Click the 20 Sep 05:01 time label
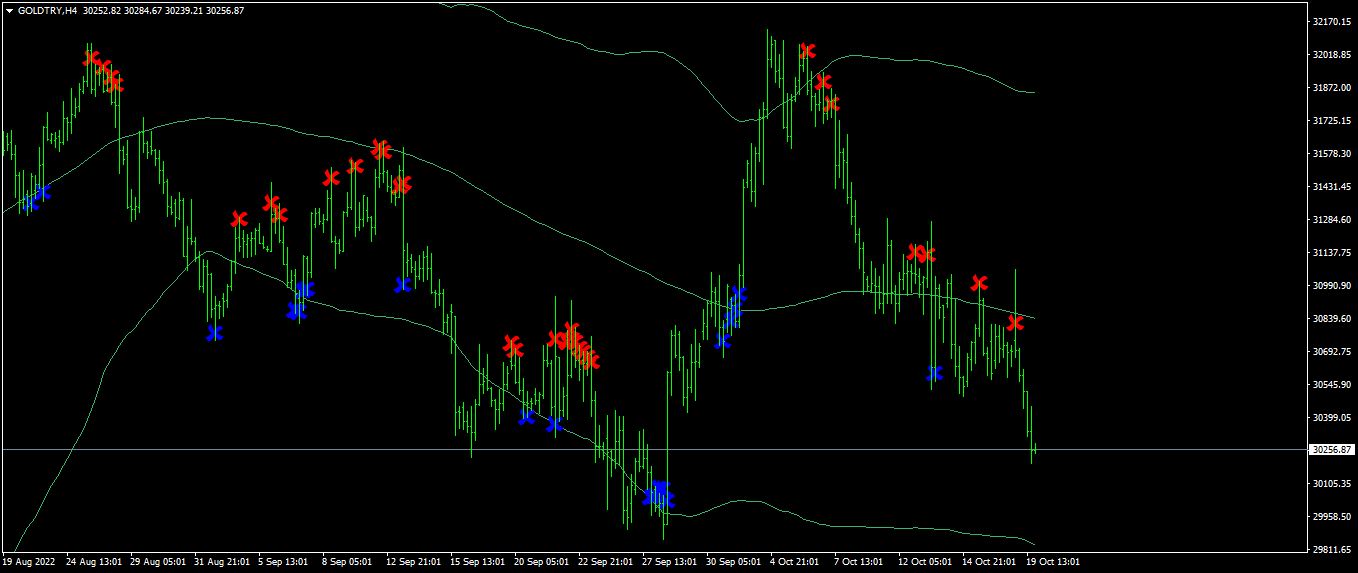 coord(542,562)
